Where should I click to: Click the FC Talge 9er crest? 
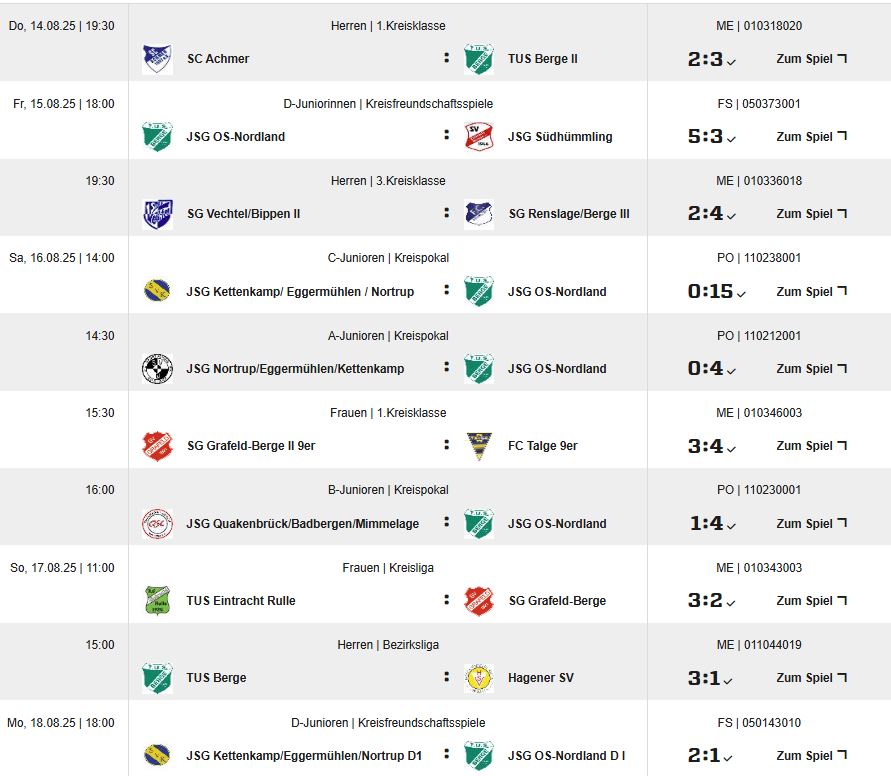click(479, 446)
